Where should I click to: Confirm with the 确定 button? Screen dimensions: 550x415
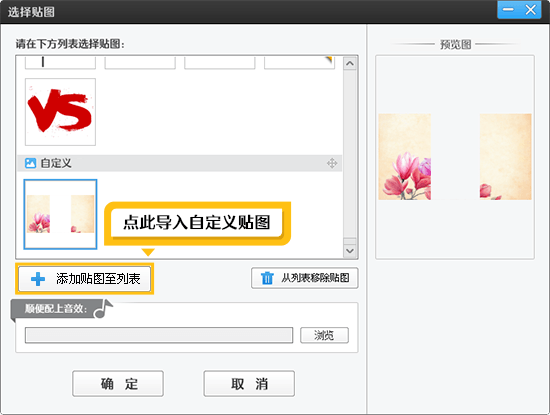pyautogui.click(x=118, y=383)
